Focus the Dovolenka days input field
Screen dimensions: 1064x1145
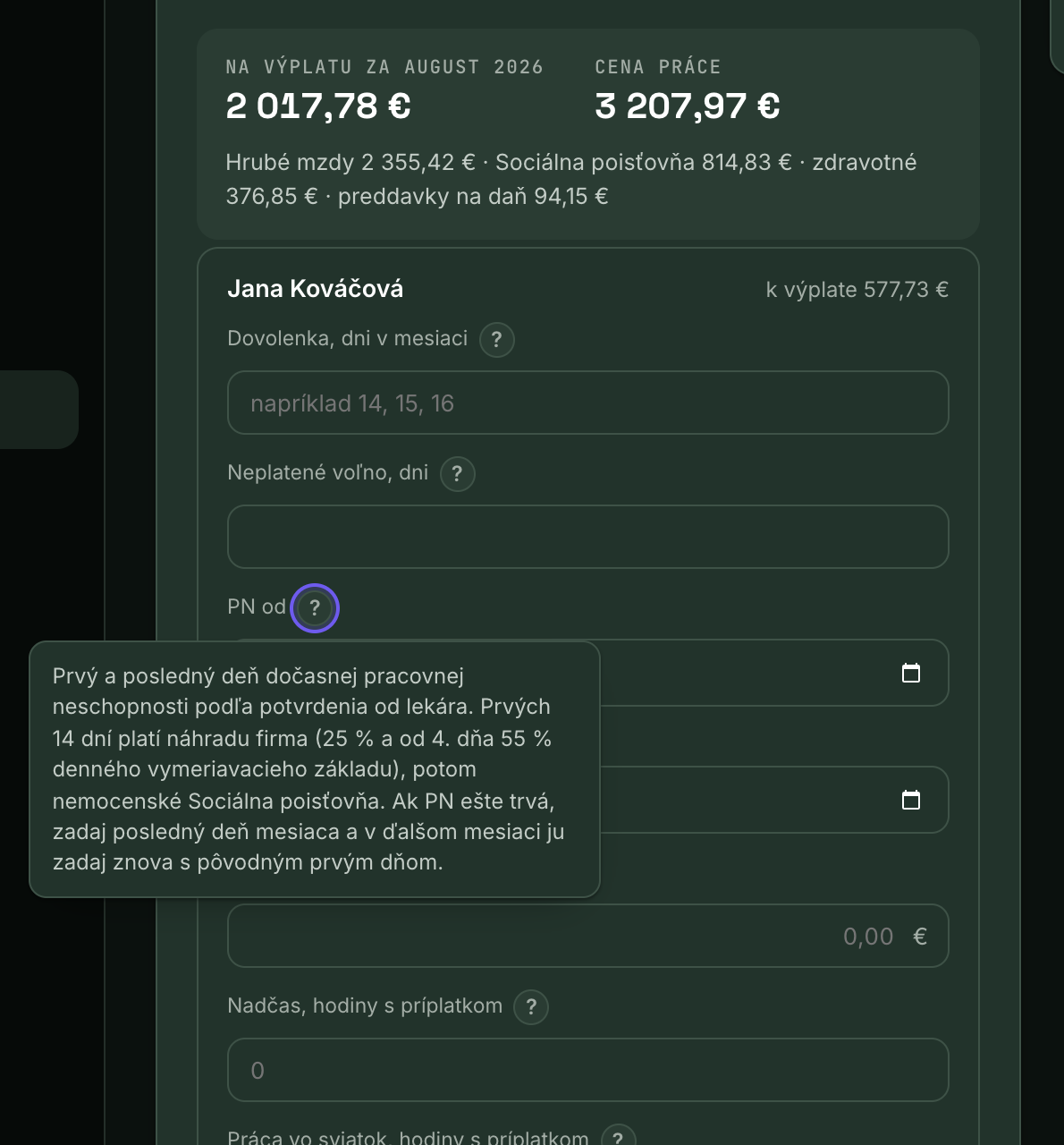pyautogui.click(x=587, y=403)
